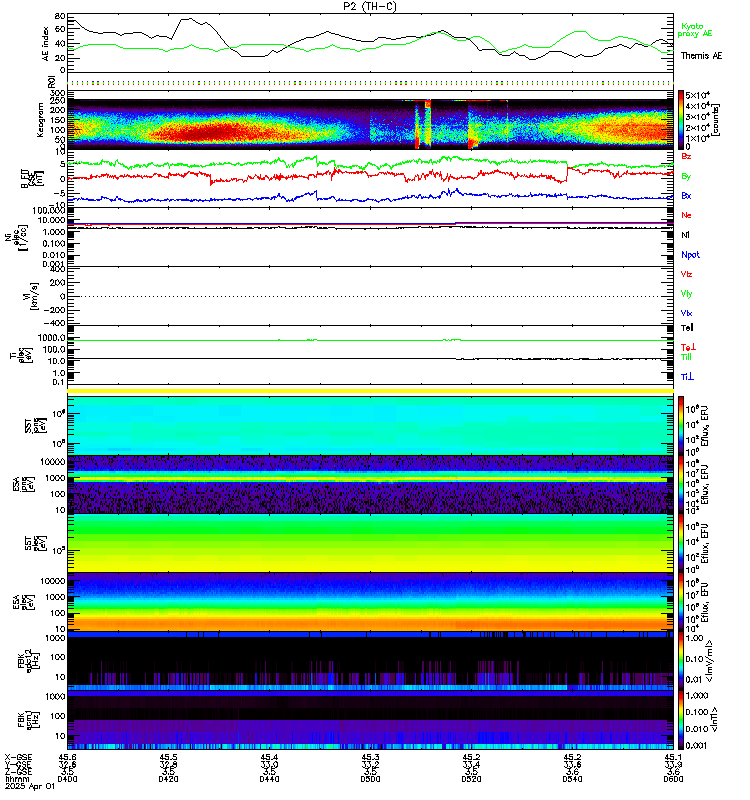Screen dimensions: 750x800
Task: Click the "2025 Apr 01" date label
Action: (30, 786)
